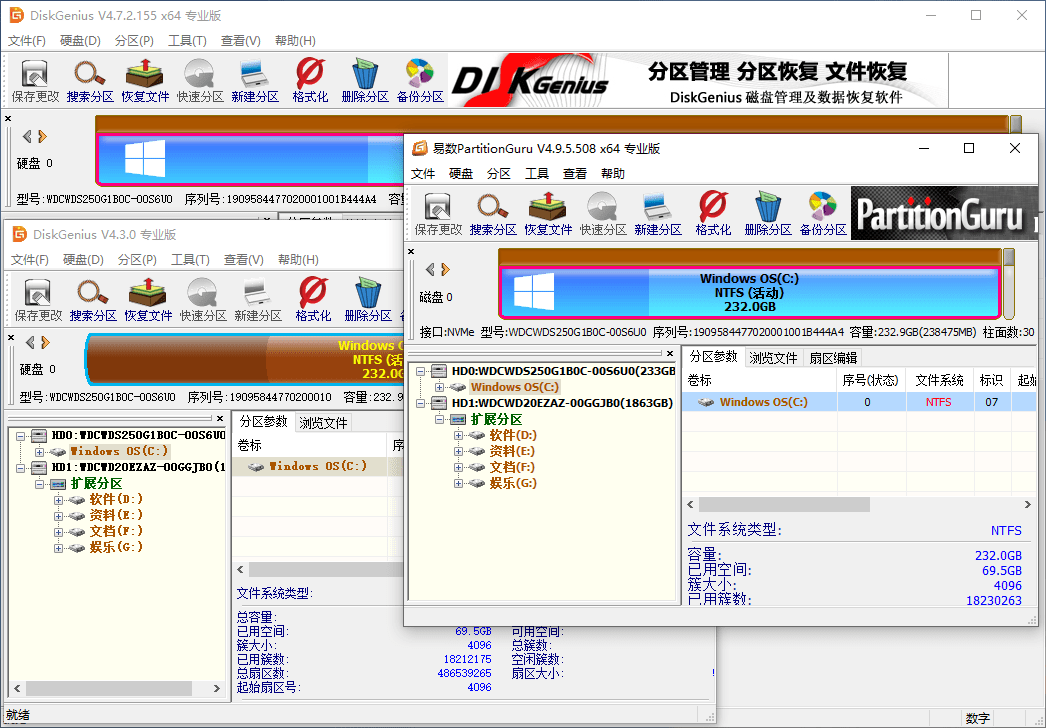Click PartitionGuru logo banner
Screen dimensions: 1046x728
[944, 214]
